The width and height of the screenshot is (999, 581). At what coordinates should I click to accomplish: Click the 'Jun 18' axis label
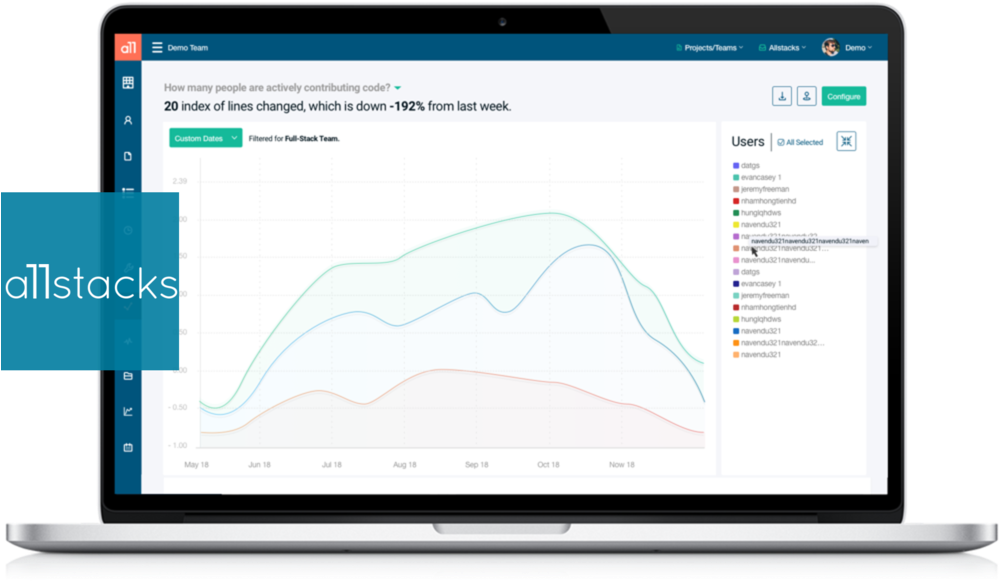pyautogui.click(x=259, y=464)
